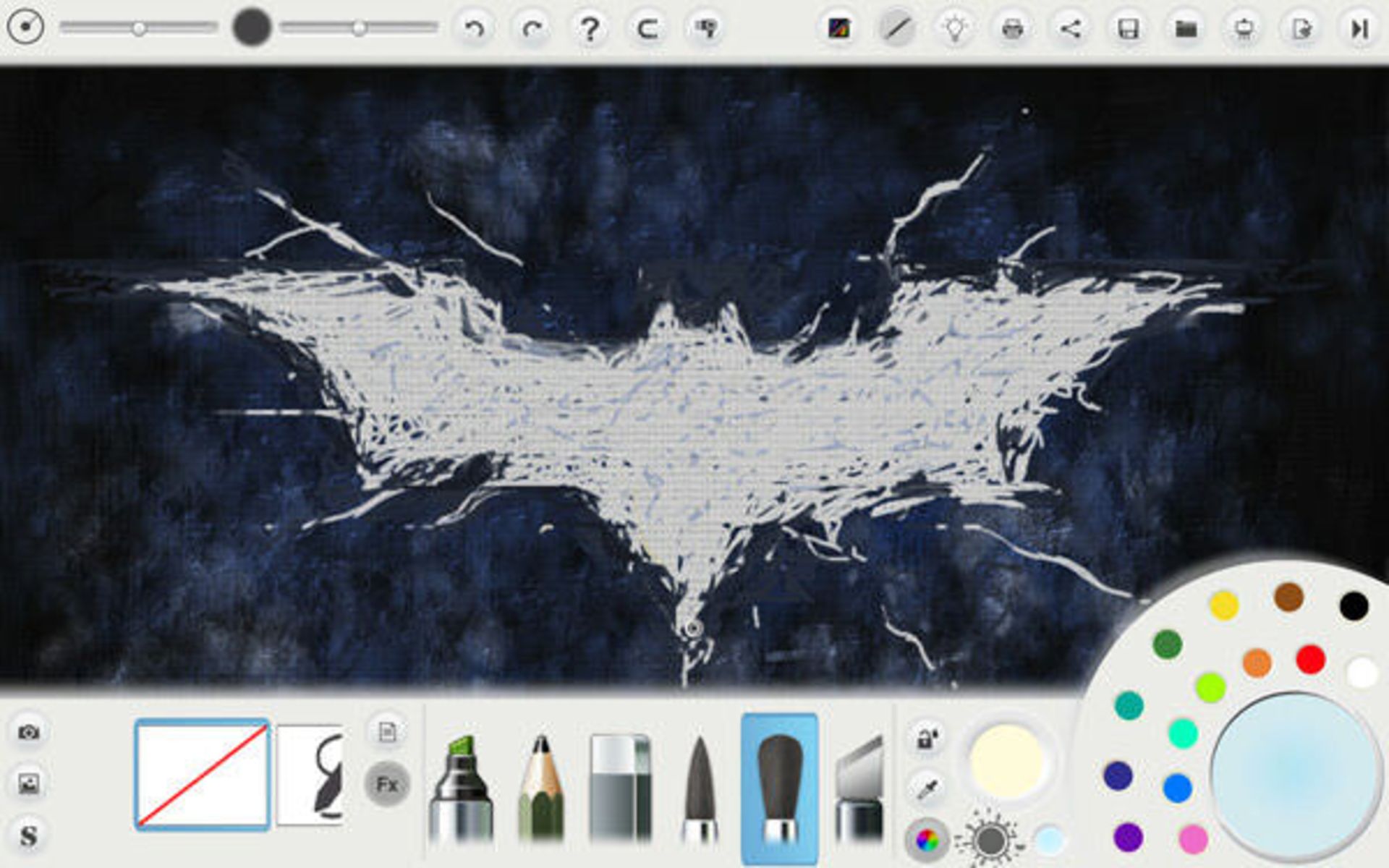The width and height of the screenshot is (1389, 868).
Task: Toggle the straight line drawing mode
Action: [x=897, y=29]
